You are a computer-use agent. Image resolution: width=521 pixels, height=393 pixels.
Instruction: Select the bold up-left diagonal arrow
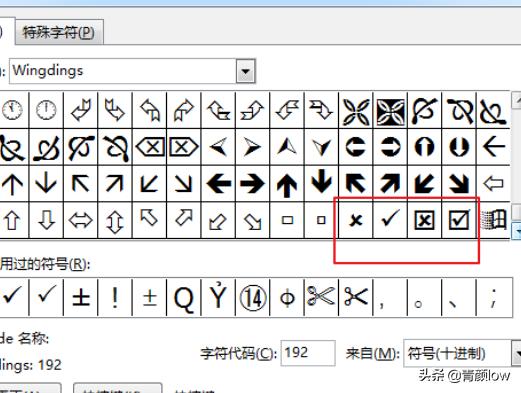pos(356,183)
